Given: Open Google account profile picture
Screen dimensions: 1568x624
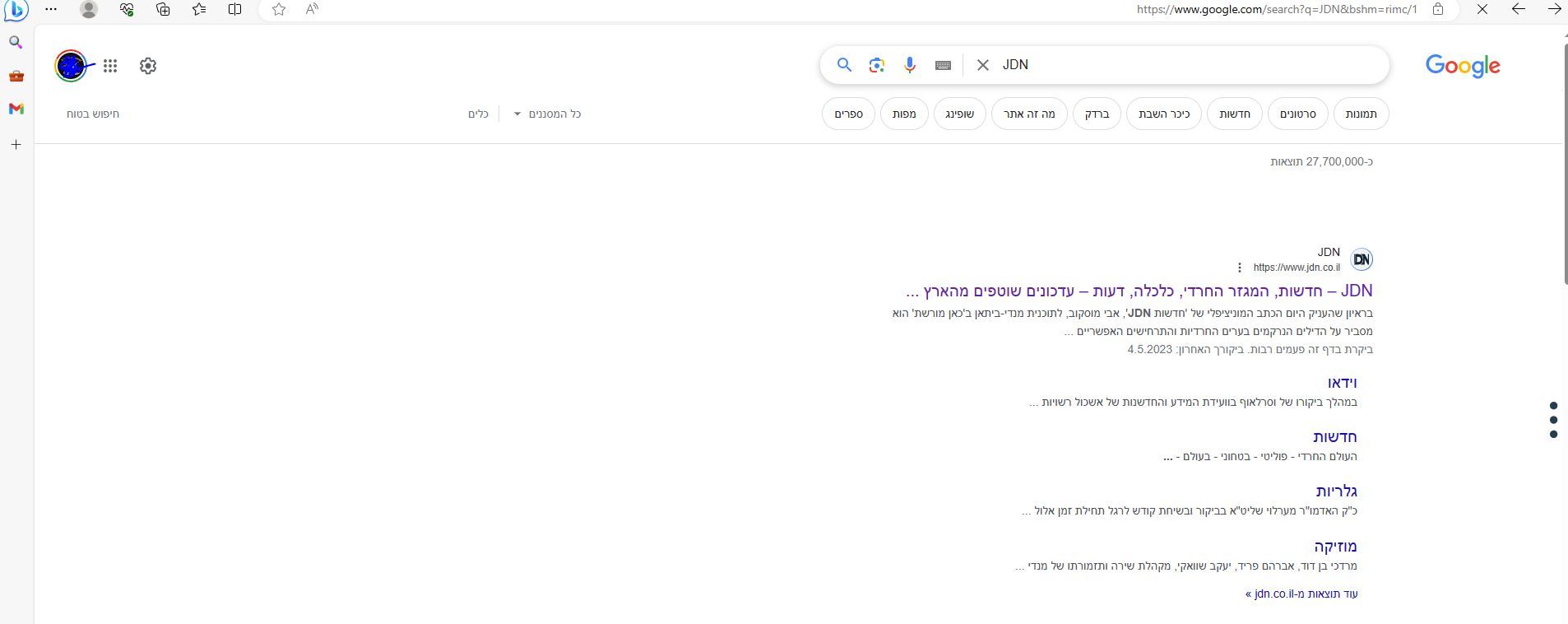Looking at the screenshot, I should click(71, 66).
